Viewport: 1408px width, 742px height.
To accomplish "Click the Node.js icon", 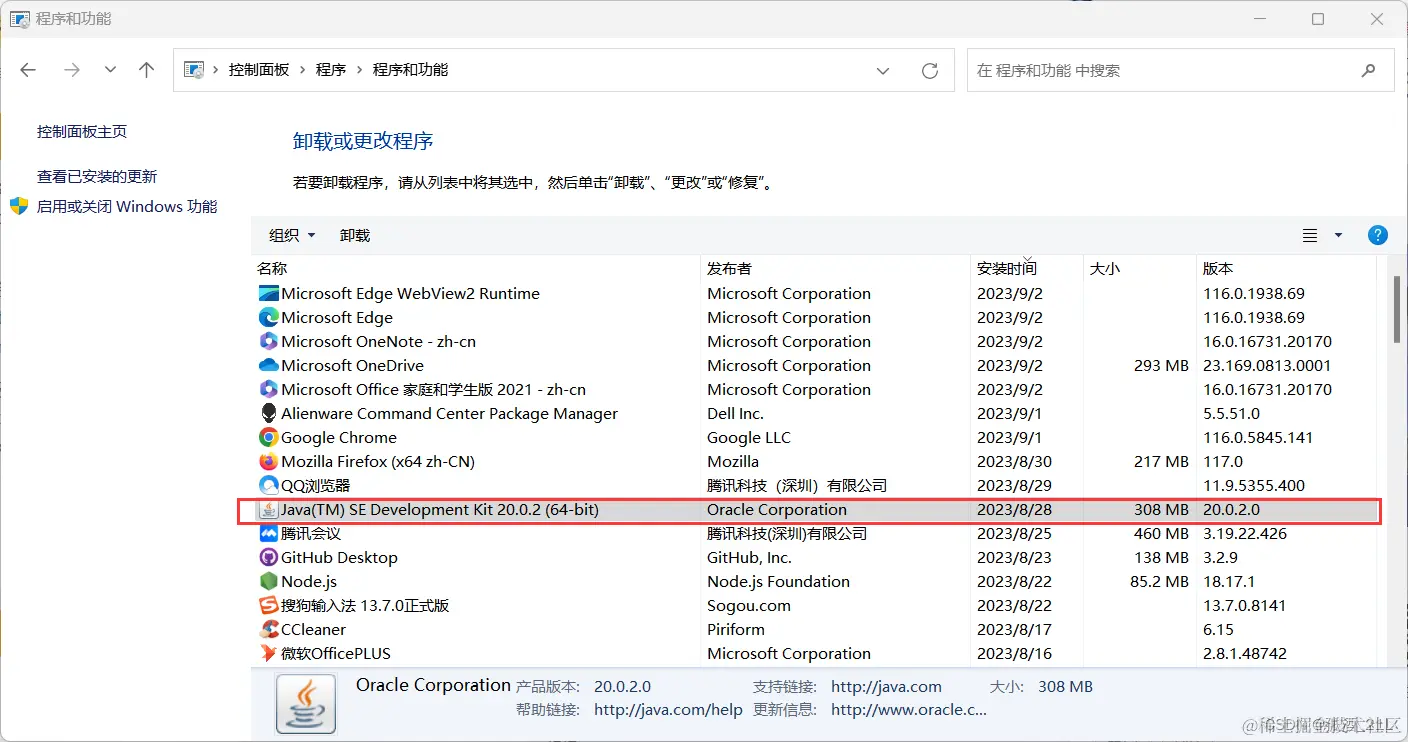I will (268, 582).
